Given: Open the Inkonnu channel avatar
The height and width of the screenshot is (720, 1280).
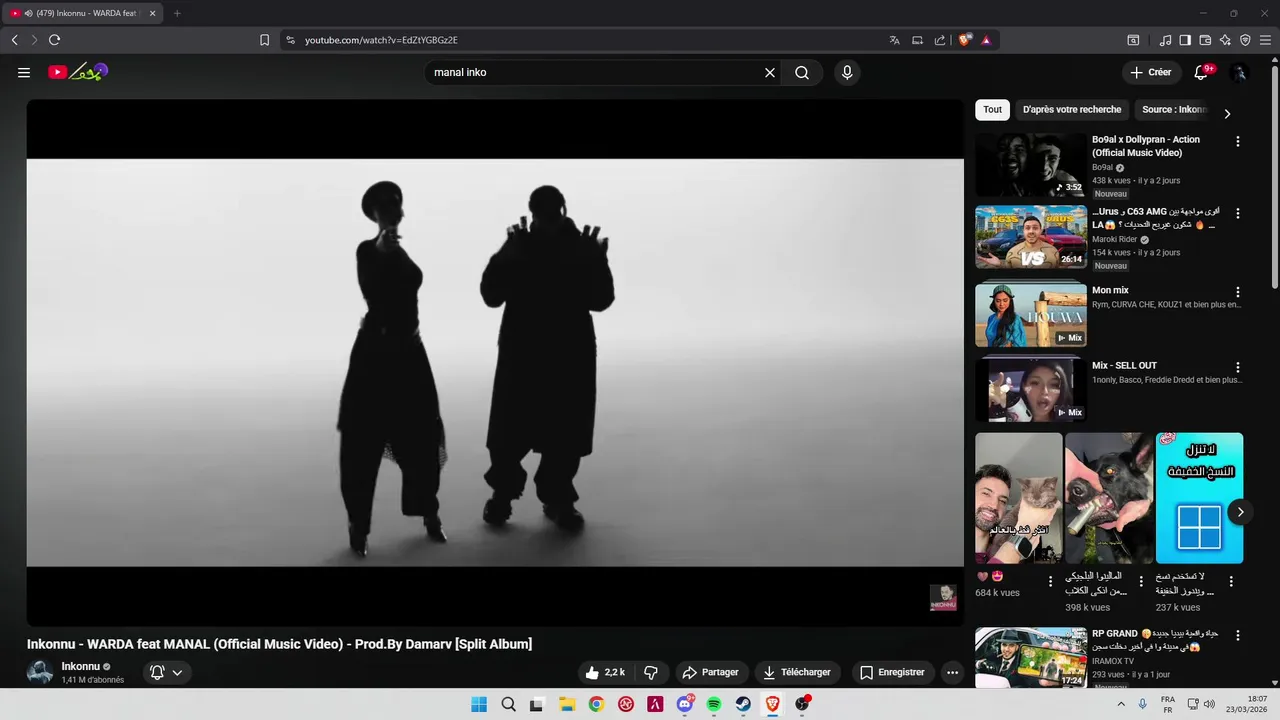Looking at the screenshot, I should [40, 672].
